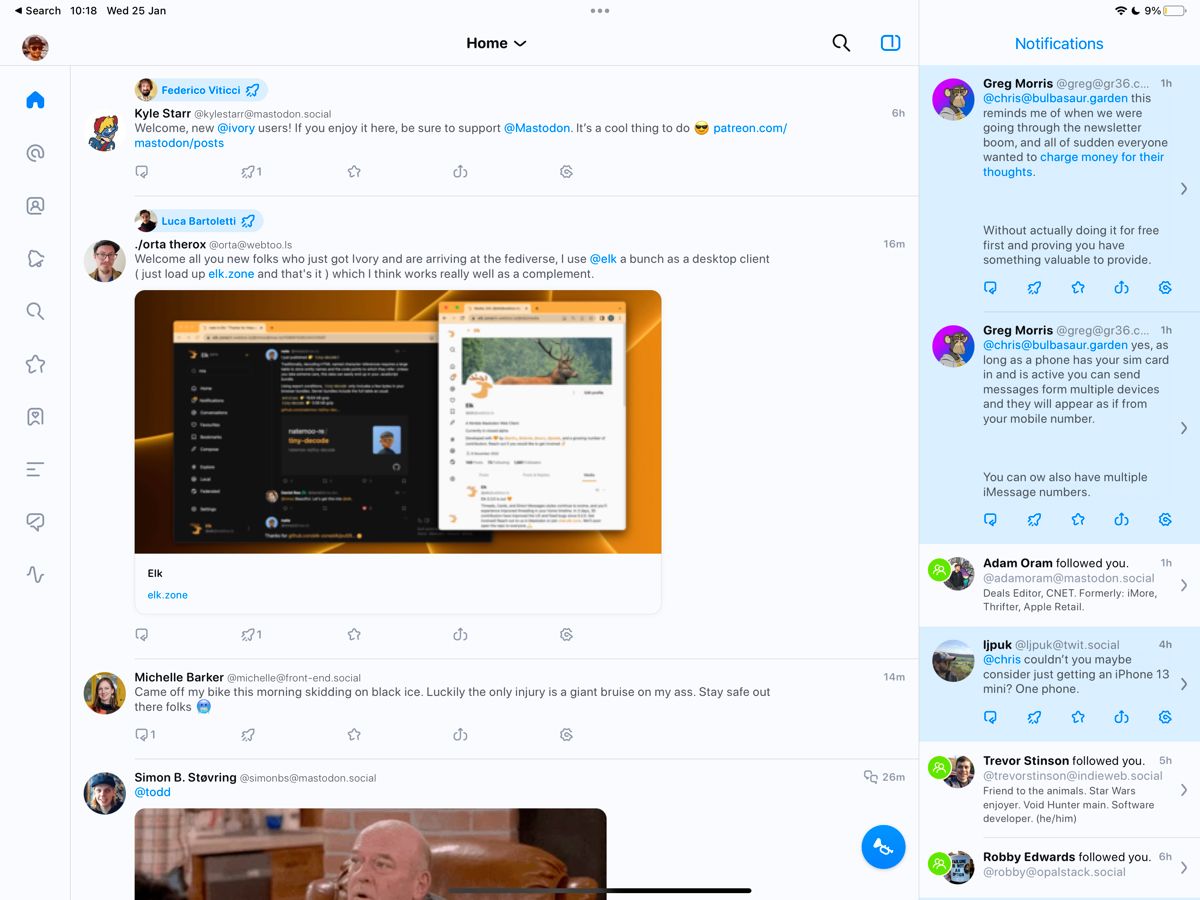Open the Home timeline dropdown
1200x900 pixels.
[x=496, y=43]
